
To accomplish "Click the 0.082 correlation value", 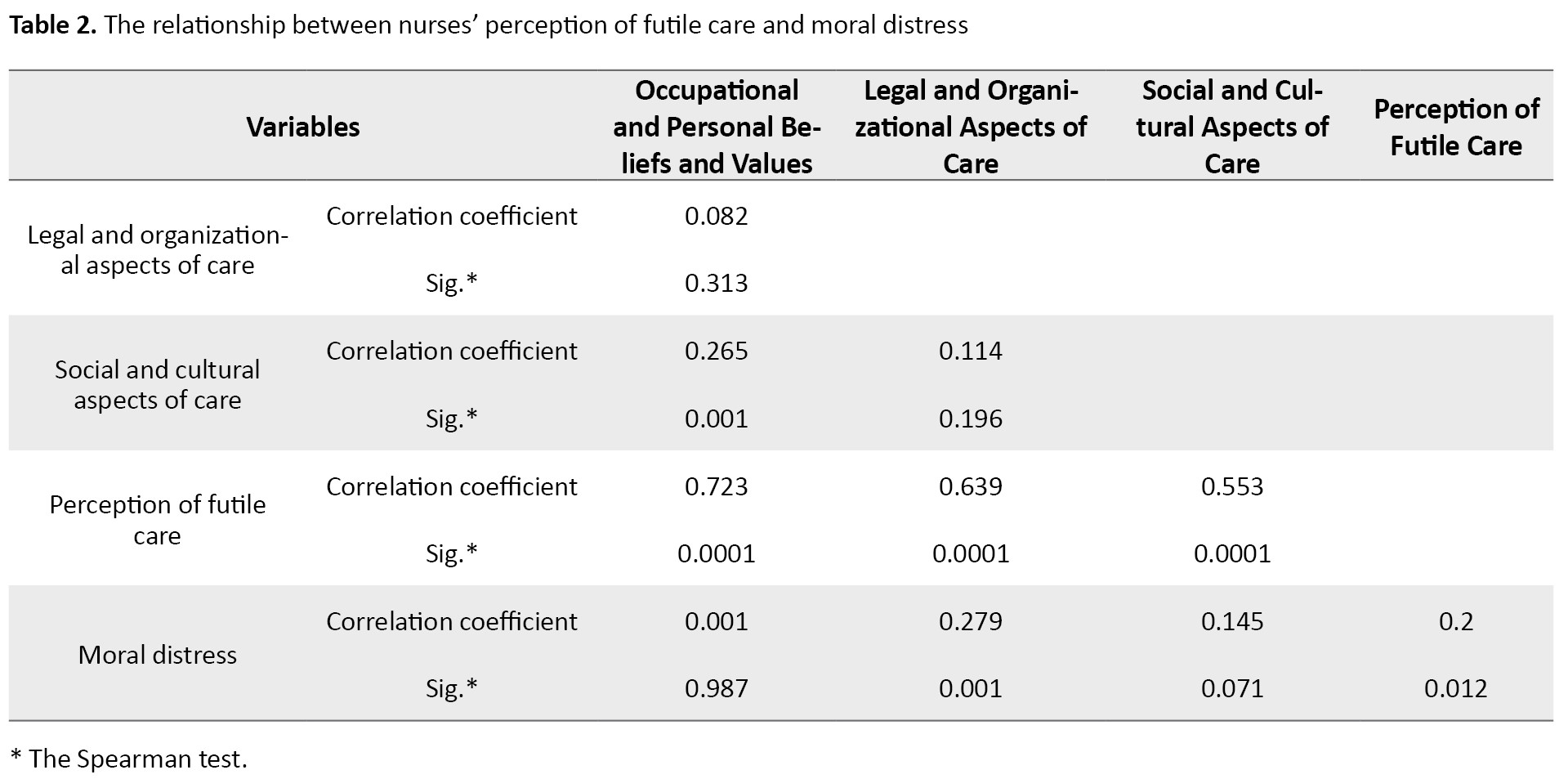I will tap(717, 216).
